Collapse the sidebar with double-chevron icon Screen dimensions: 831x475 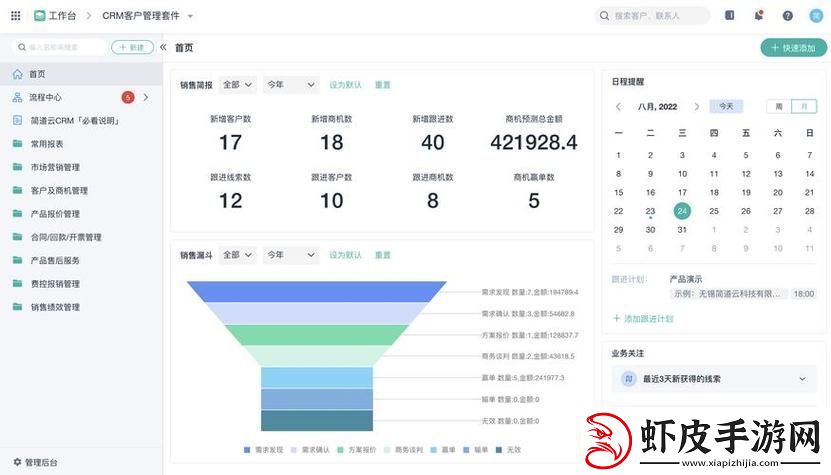click(163, 47)
